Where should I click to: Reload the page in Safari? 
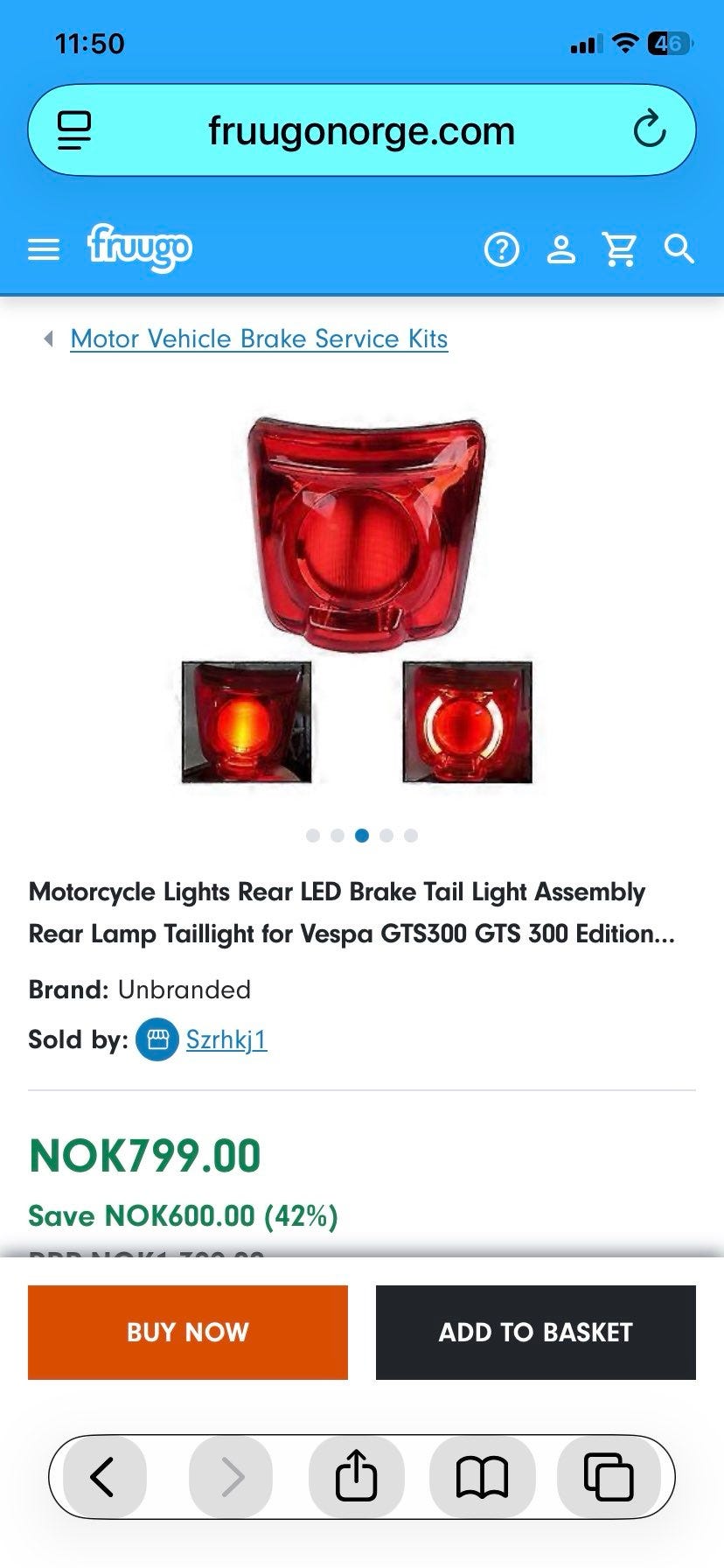650,130
